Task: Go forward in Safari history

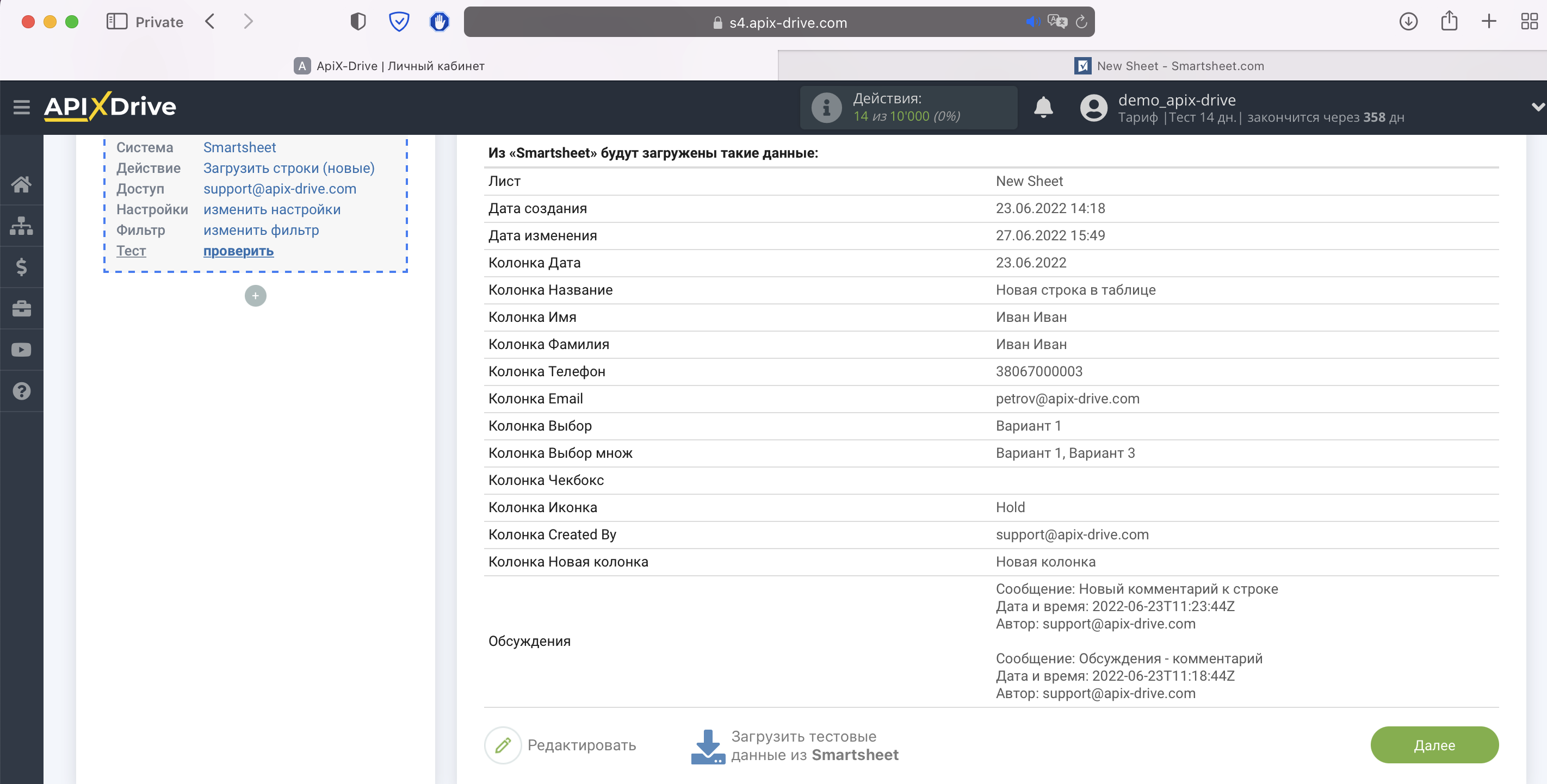Action: coord(248,22)
